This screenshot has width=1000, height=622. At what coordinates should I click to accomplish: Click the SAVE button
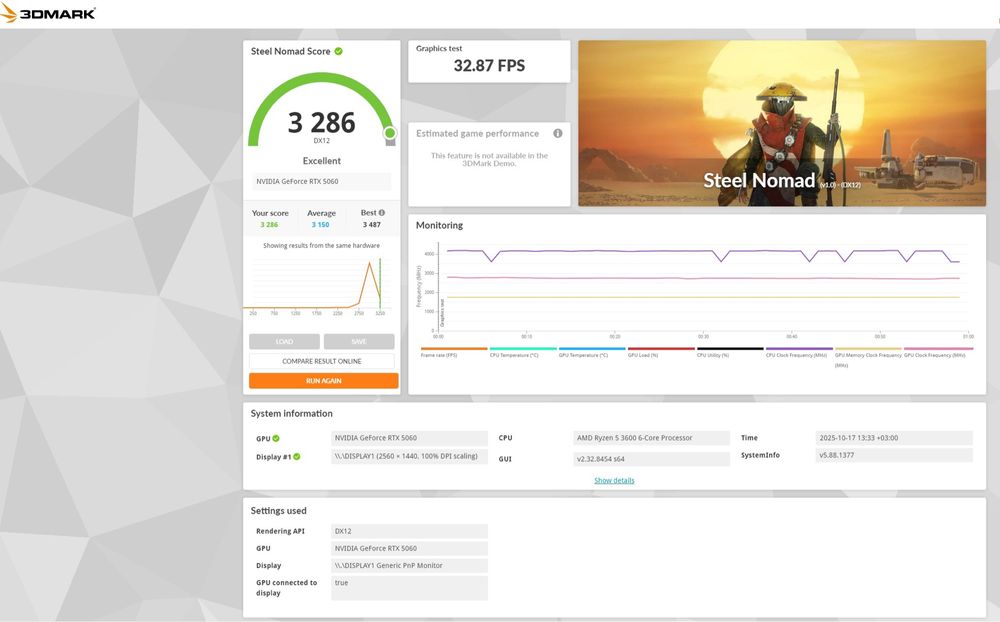click(359, 341)
